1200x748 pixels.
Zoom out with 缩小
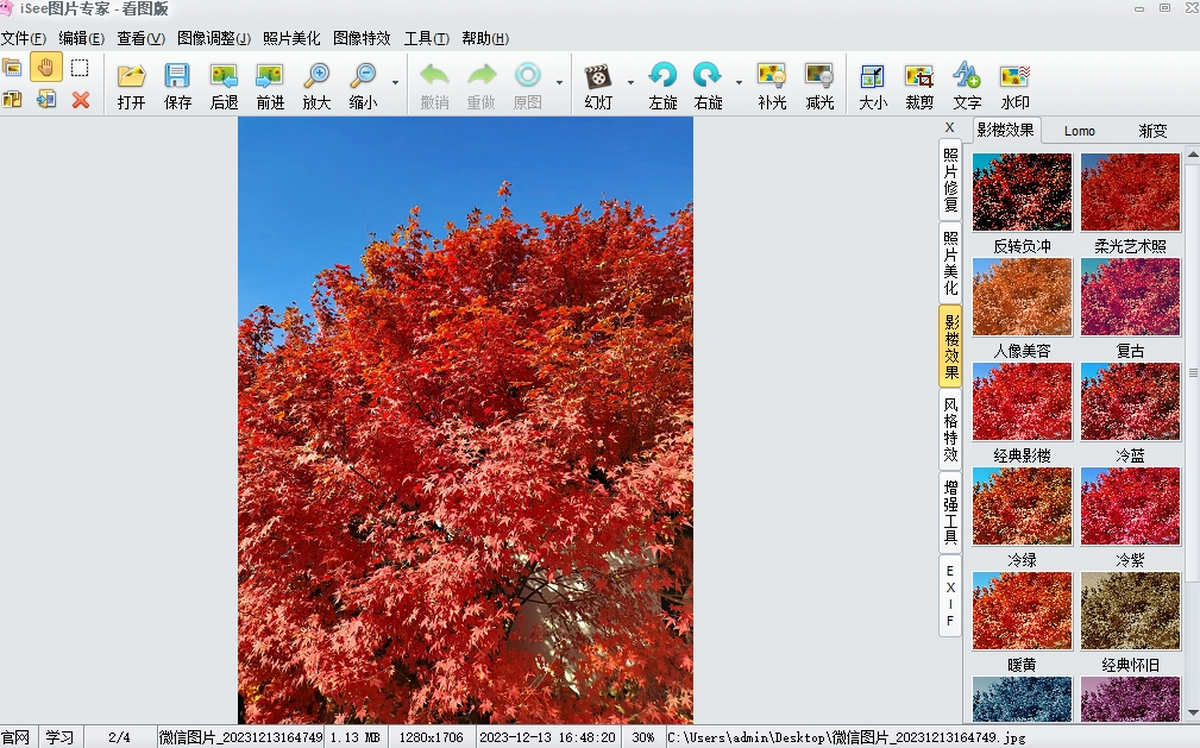tap(363, 87)
